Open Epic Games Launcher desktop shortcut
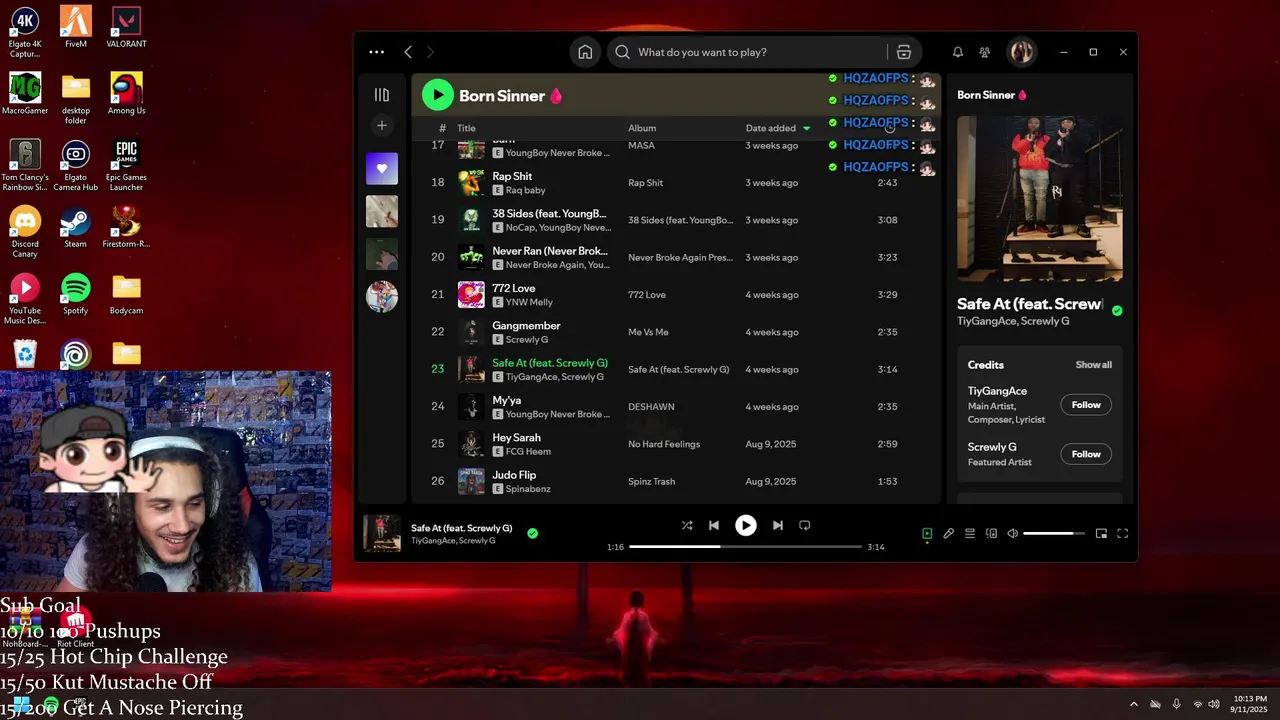Screen dimensions: 1280x720 tap(126, 165)
